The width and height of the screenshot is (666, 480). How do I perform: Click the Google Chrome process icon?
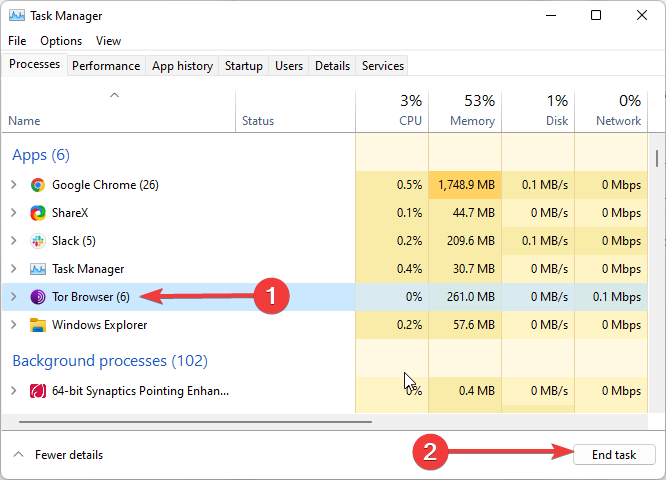click(38, 185)
